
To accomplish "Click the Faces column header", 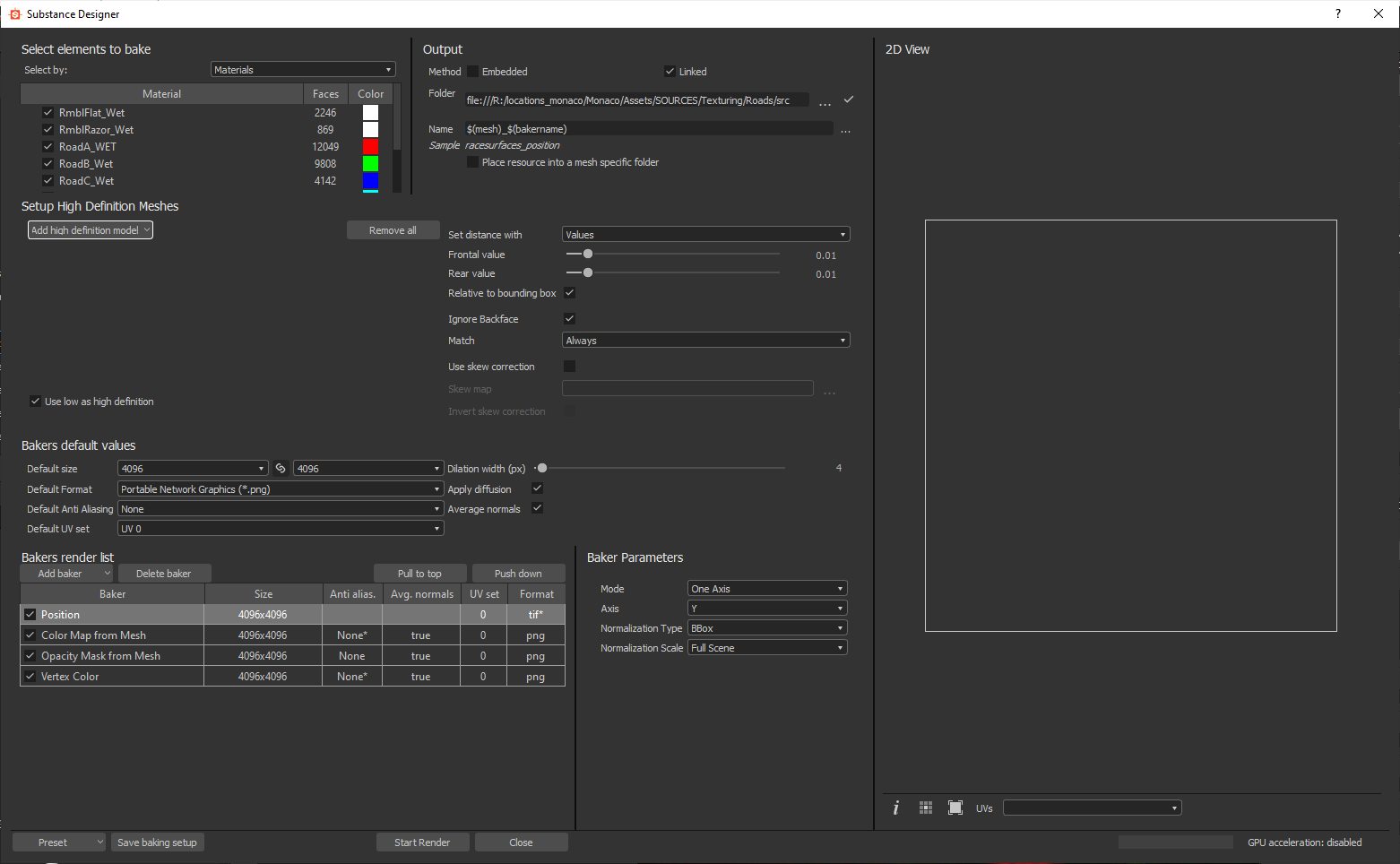I will tap(326, 94).
